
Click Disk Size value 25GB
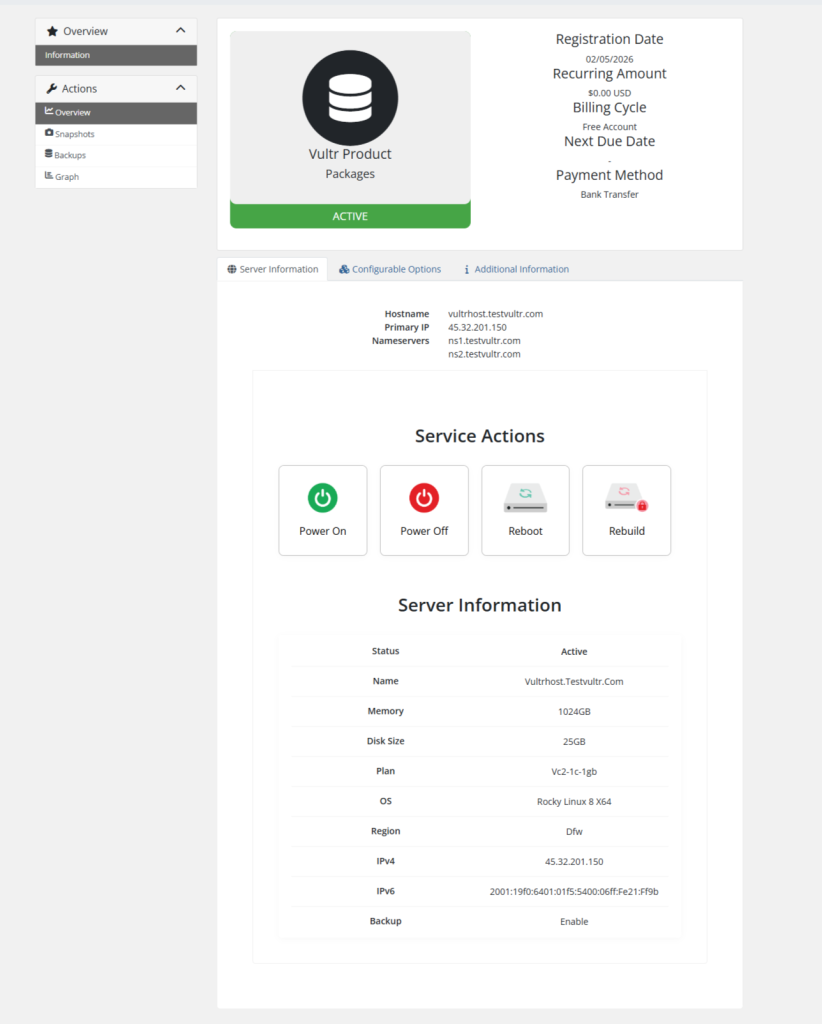click(x=574, y=741)
